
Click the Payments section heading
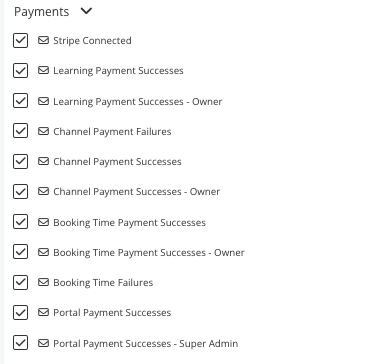pyautogui.click(x=42, y=12)
